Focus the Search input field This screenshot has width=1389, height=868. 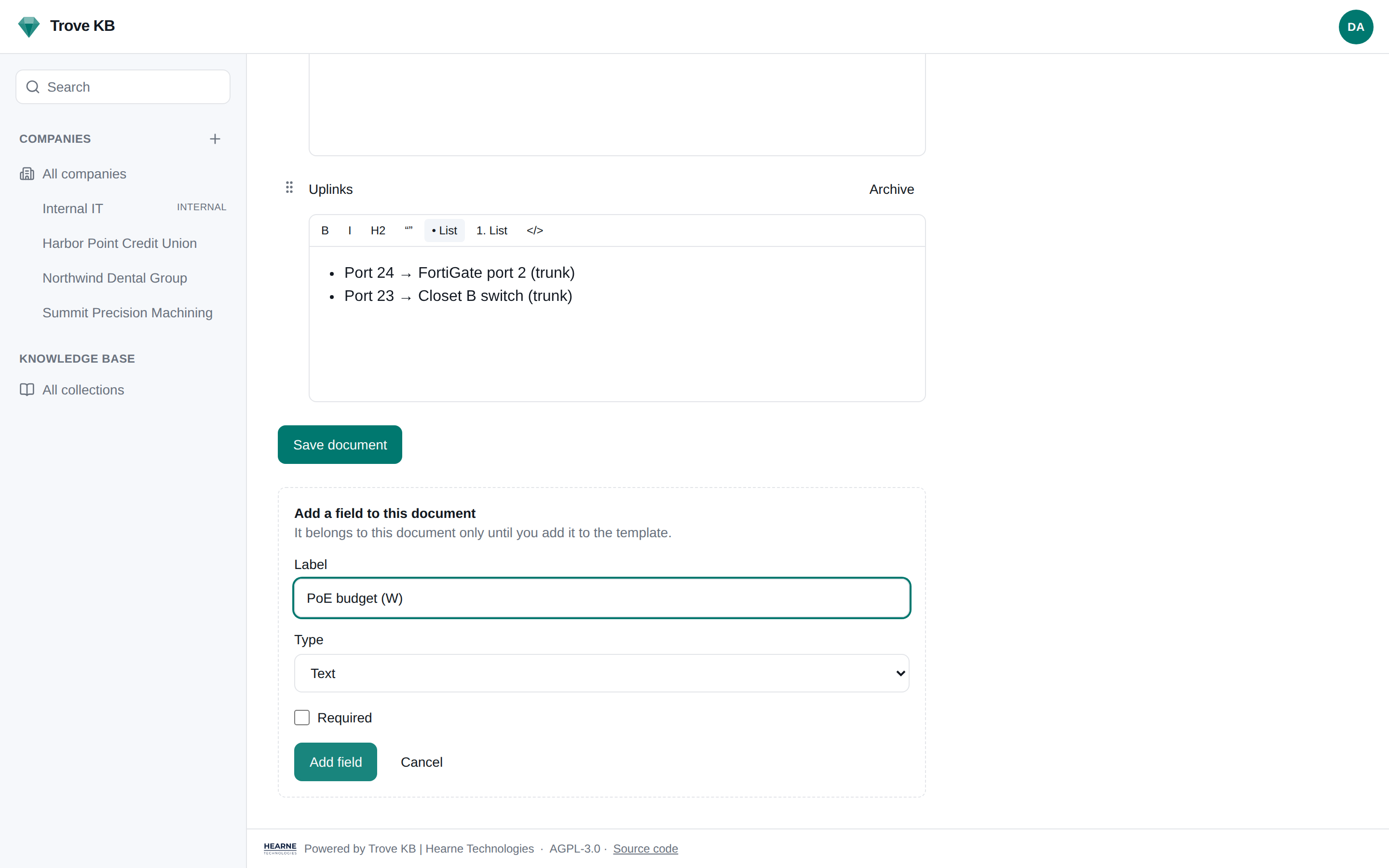coord(123,87)
